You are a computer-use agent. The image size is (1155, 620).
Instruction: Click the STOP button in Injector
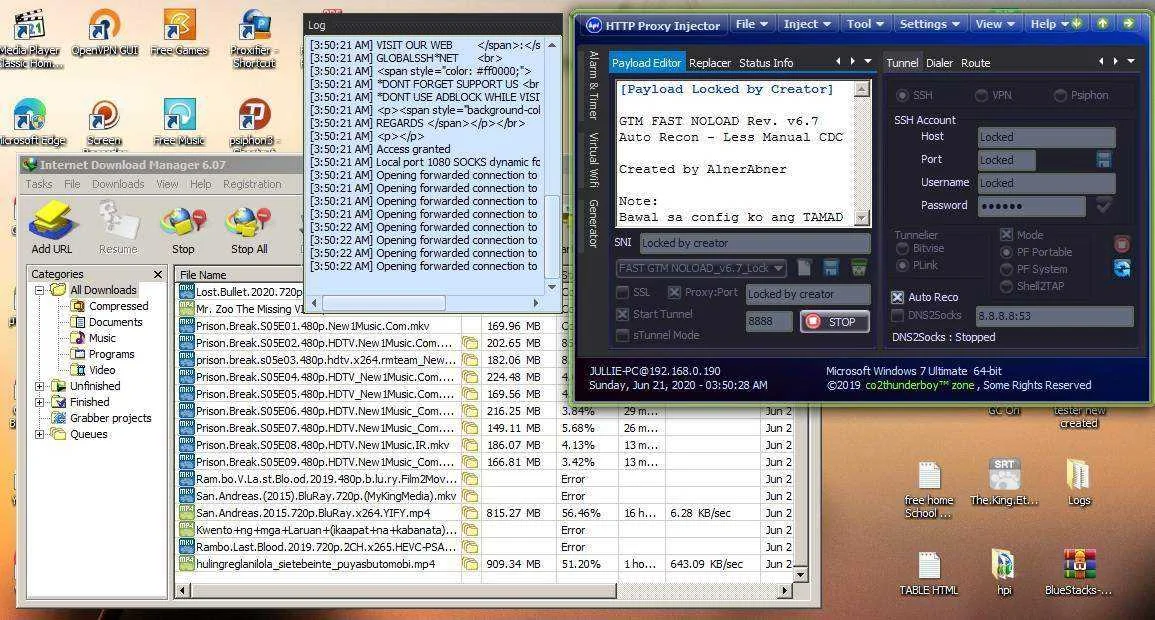[x=835, y=322]
